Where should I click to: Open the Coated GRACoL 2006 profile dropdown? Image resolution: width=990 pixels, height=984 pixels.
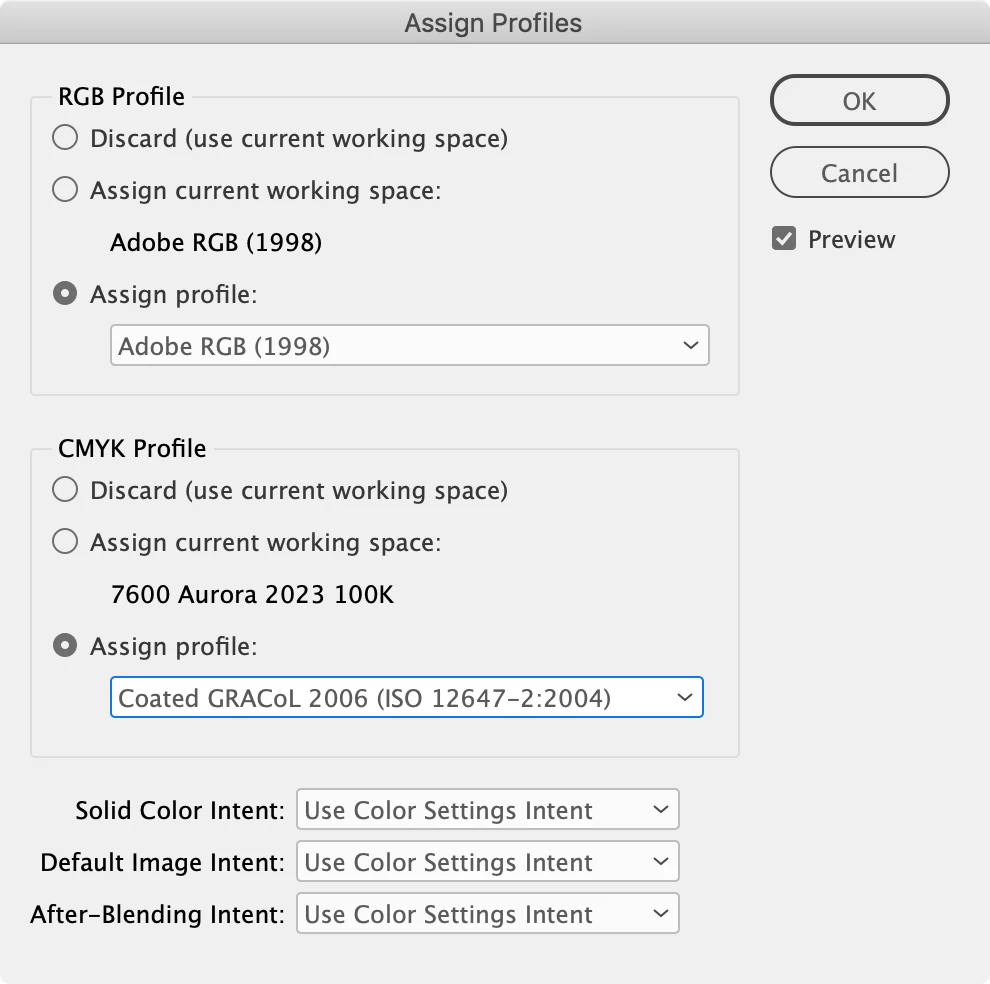407,697
